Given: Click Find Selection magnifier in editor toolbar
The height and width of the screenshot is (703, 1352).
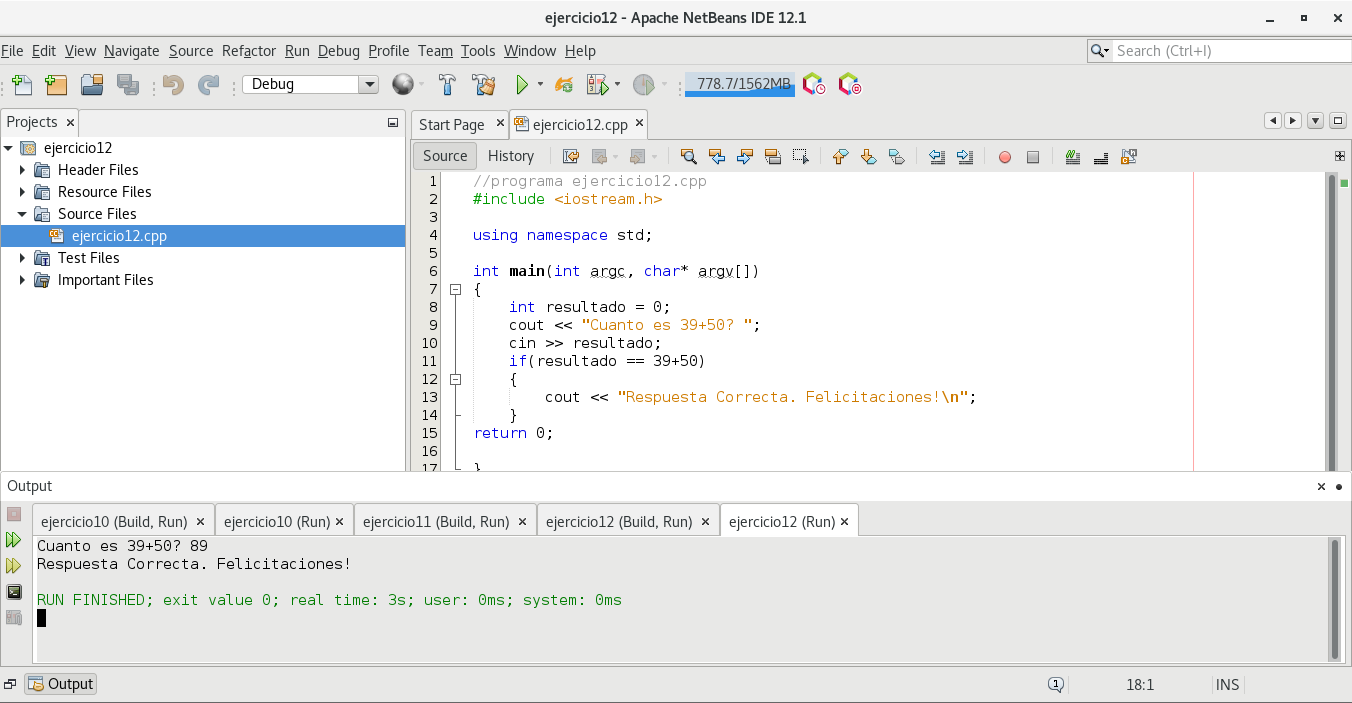Looking at the screenshot, I should click(688, 156).
